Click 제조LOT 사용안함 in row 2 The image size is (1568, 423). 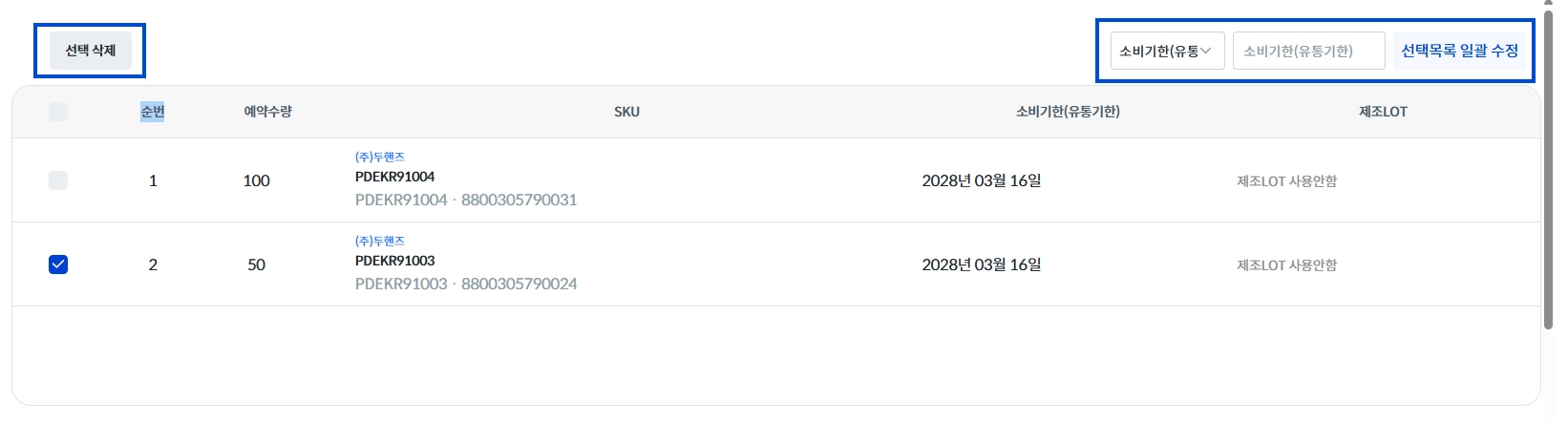1286,265
